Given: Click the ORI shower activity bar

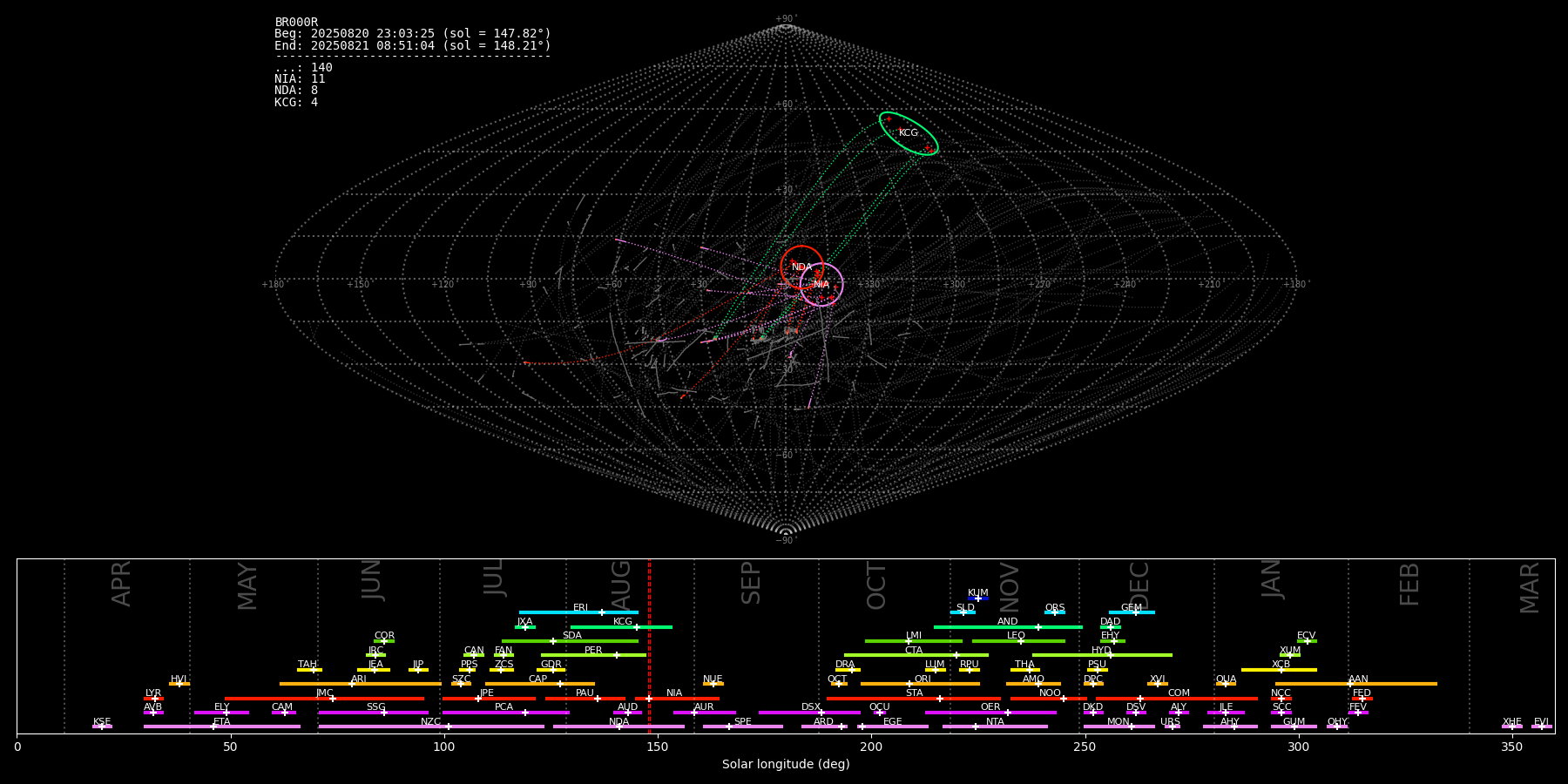Looking at the screenshot, I should tap(920, 684).
